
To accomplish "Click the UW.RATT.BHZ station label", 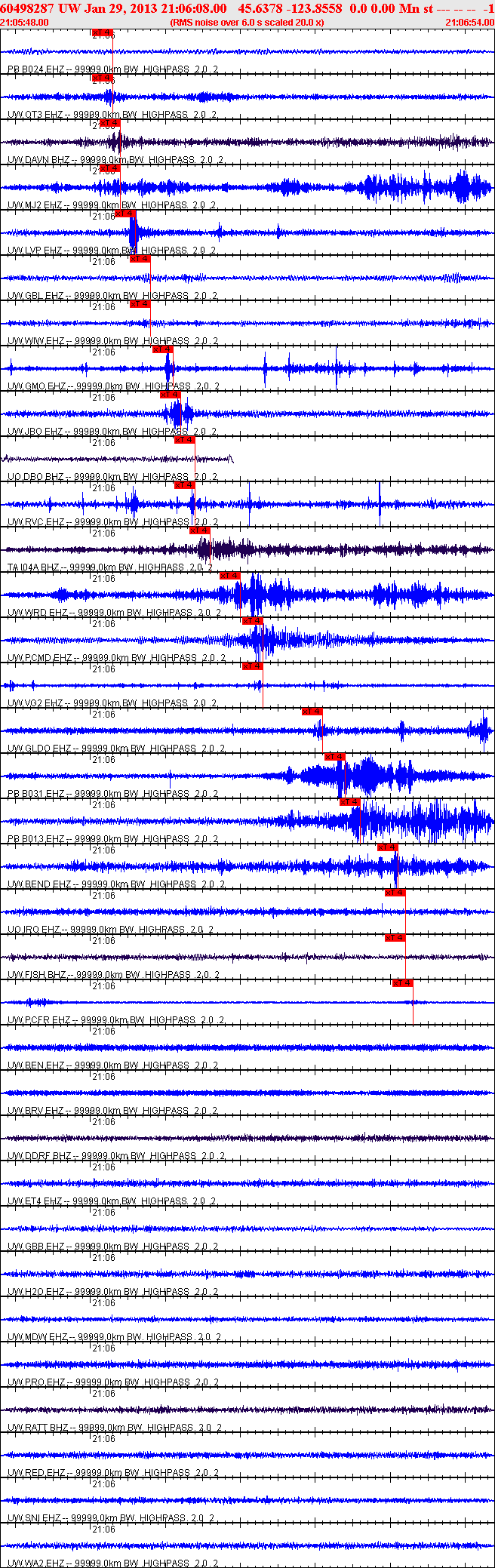I will [38, 1428].
